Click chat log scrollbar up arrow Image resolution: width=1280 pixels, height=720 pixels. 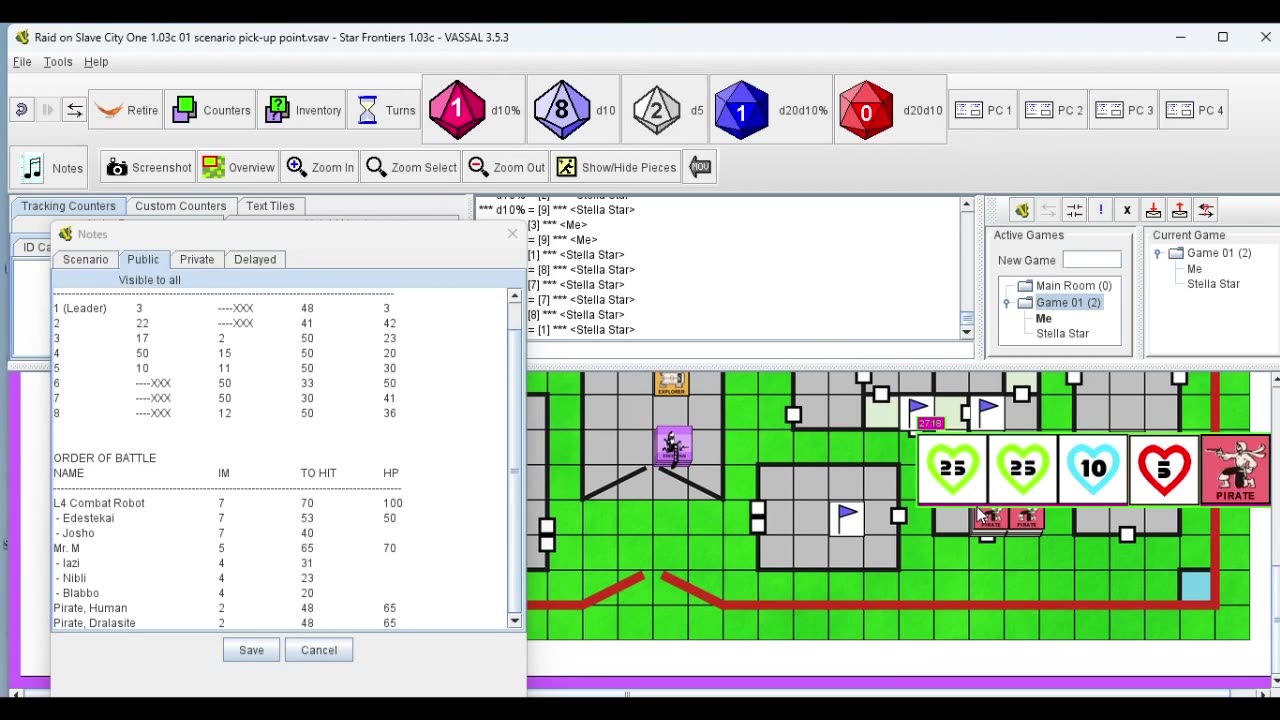click(x=966, y=205)
